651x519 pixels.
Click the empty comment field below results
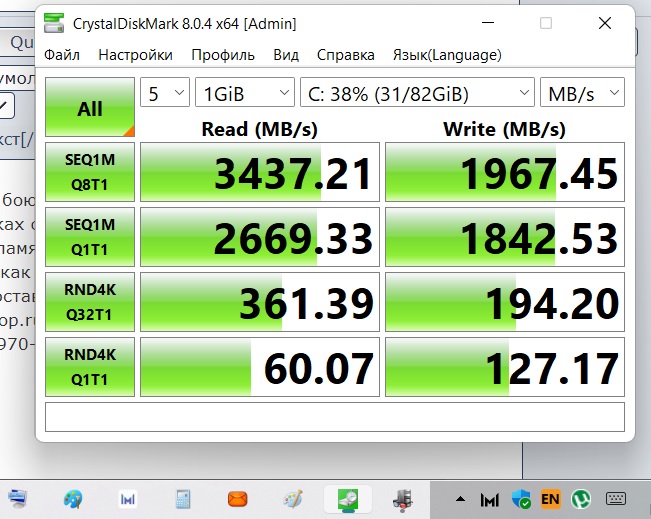(x=335, y=417)
